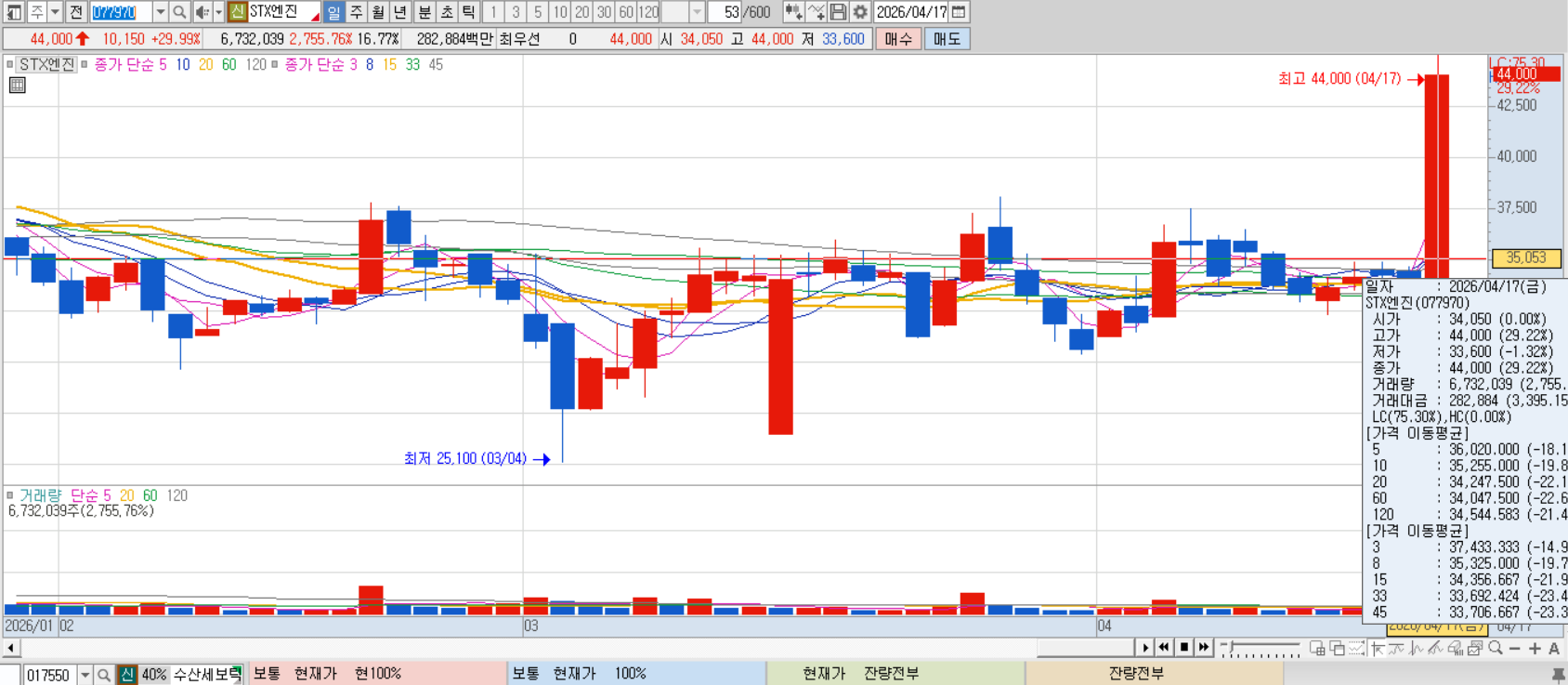Click the pin icon at bottom right
This screenshot has width=1568, height=685.
pos(1559,675)
